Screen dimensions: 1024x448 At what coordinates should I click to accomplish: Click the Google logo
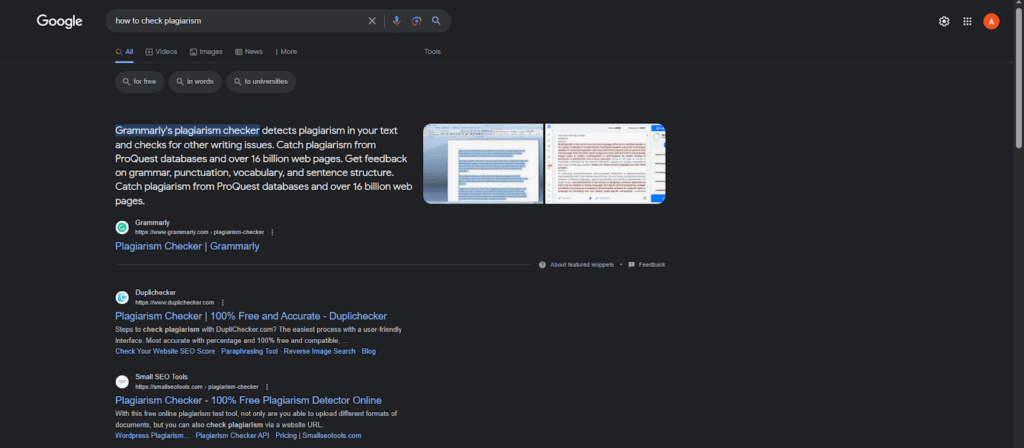59,21
